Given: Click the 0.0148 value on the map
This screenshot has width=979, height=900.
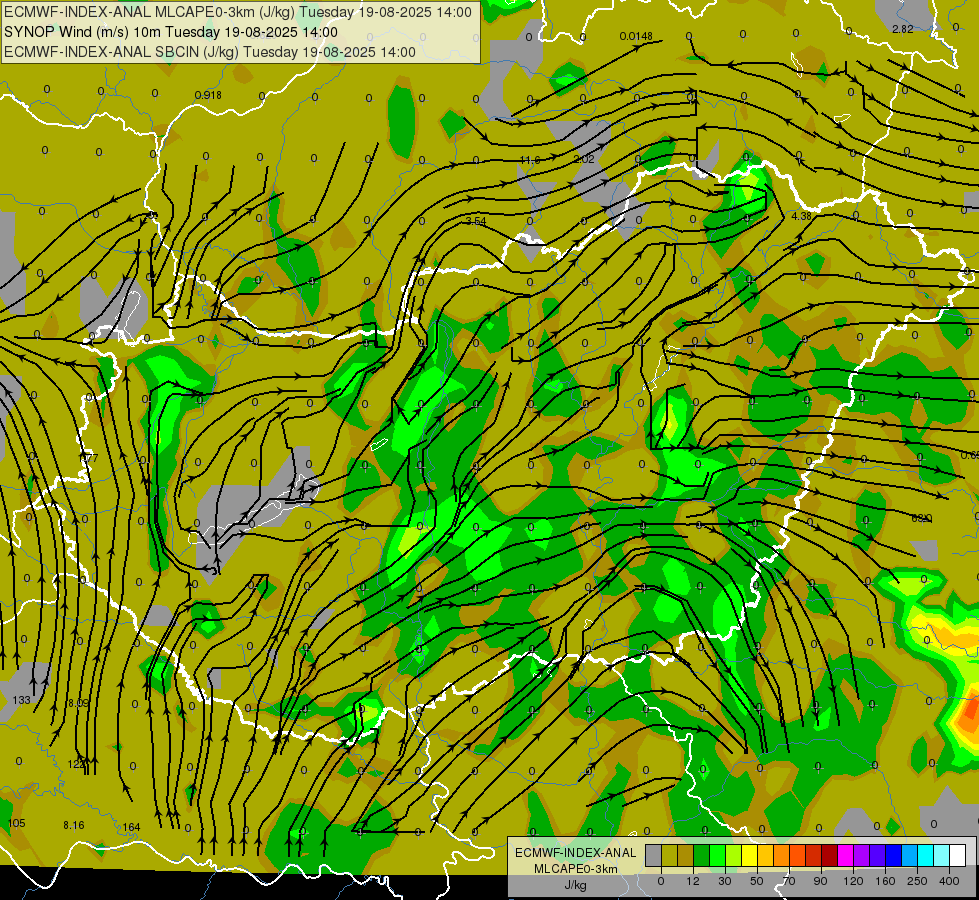Looking at the screenshot, I should coord(636,36).
